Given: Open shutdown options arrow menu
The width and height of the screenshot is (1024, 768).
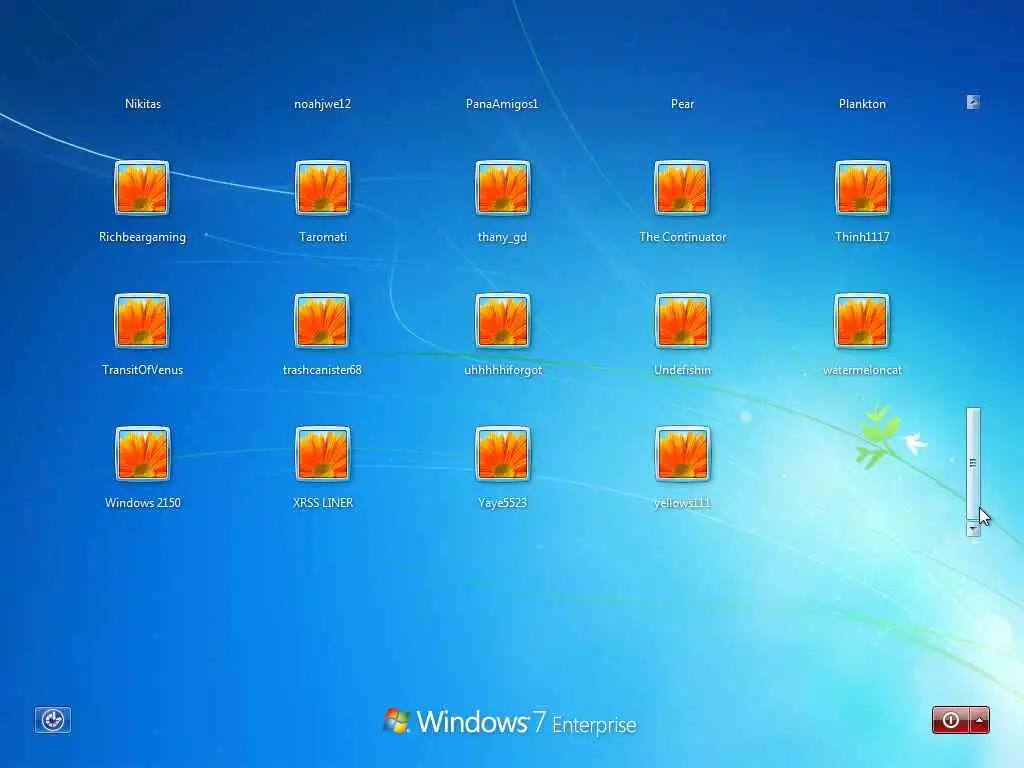Looking at the screenshot, I should tap(980, 720).
